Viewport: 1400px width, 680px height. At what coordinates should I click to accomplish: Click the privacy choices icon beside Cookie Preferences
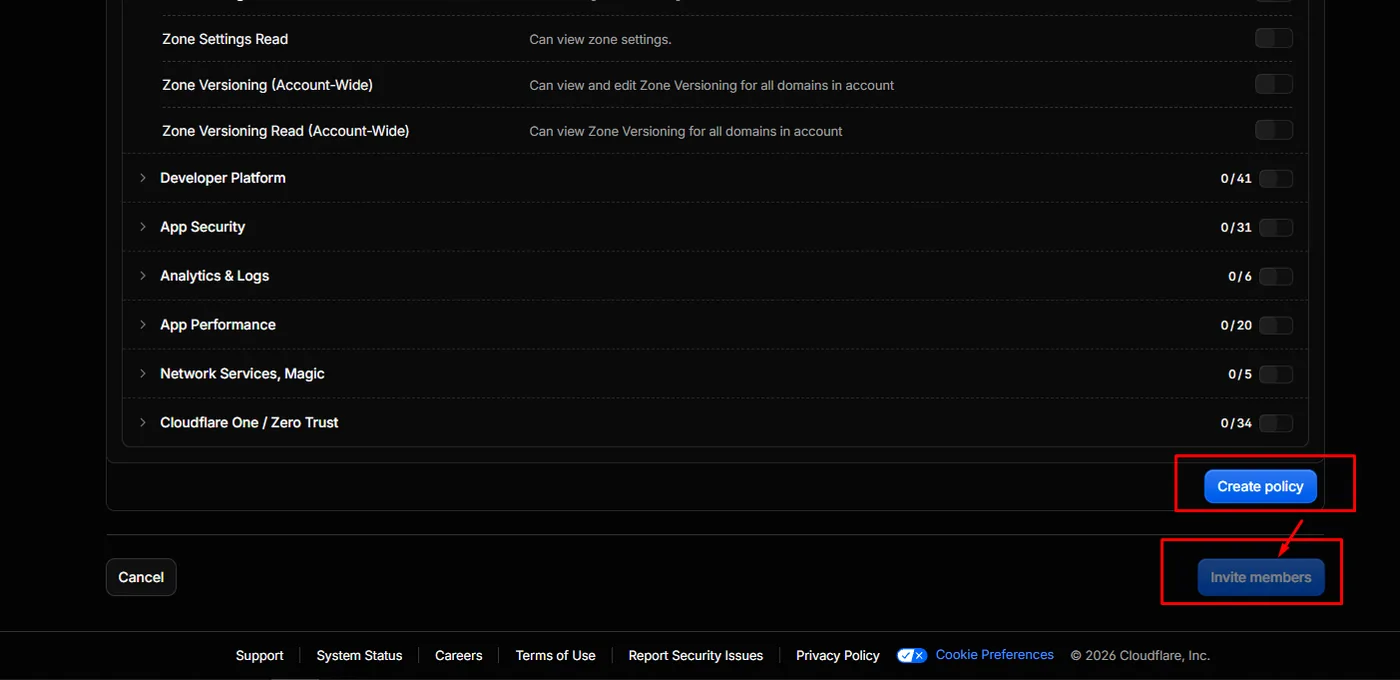[912, 656]
